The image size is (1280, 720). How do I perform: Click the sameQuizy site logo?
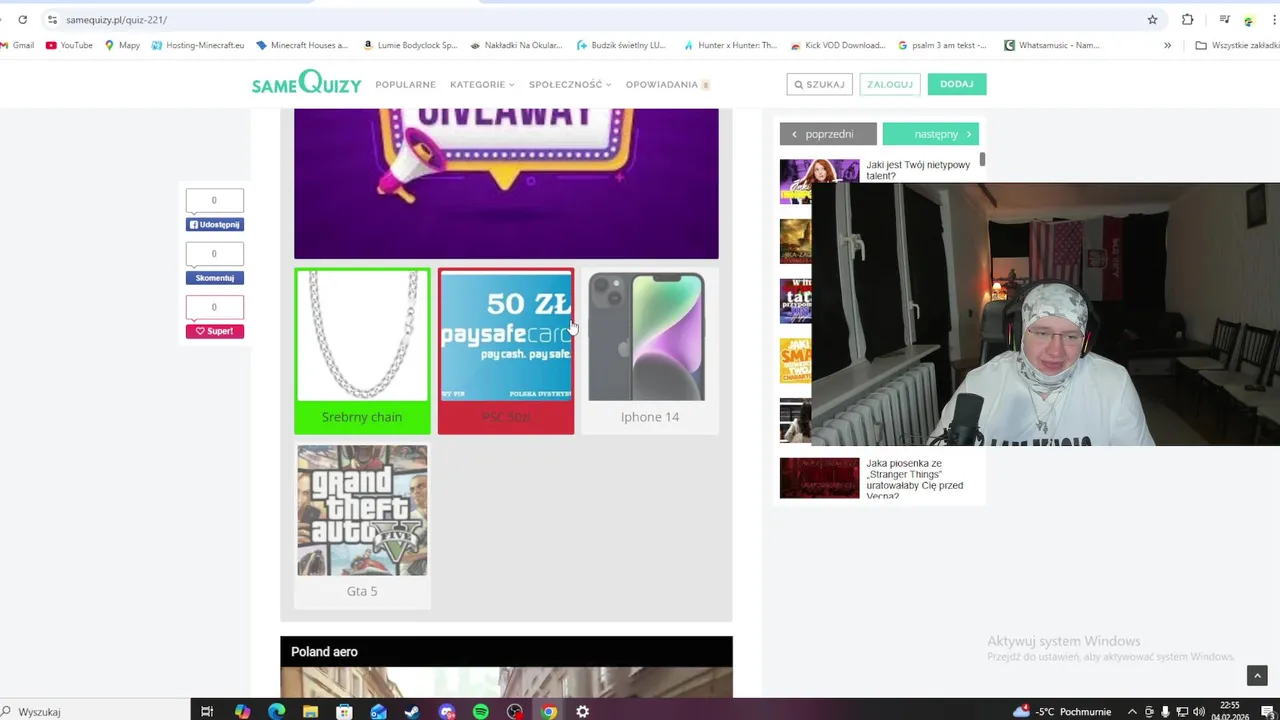tap(306, 83)
